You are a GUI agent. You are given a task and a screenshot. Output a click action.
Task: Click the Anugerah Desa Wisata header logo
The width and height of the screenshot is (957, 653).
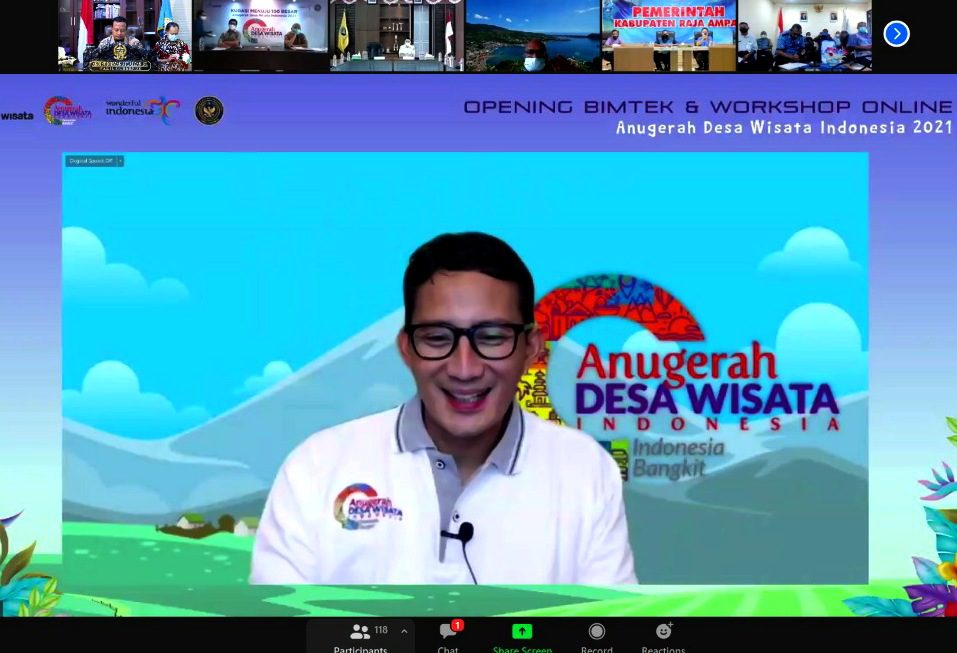[67, 110]
